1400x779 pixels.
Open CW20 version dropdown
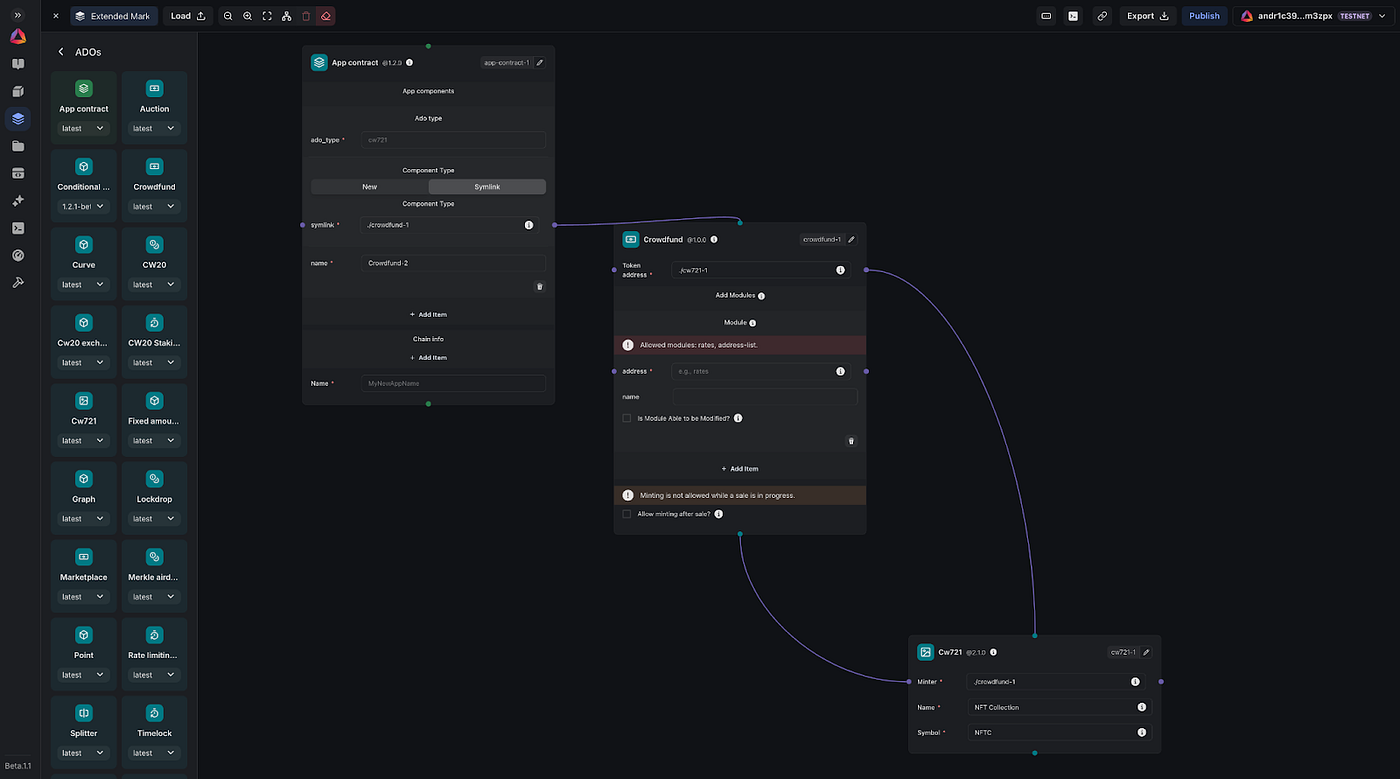click(x=154, y=284)
